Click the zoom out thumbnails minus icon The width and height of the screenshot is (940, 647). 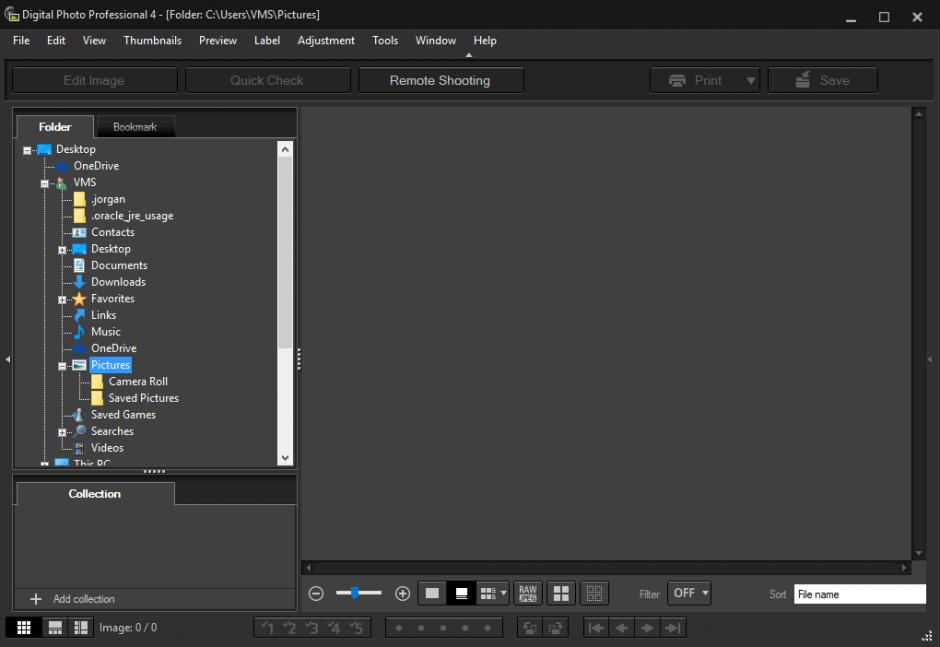316,594
